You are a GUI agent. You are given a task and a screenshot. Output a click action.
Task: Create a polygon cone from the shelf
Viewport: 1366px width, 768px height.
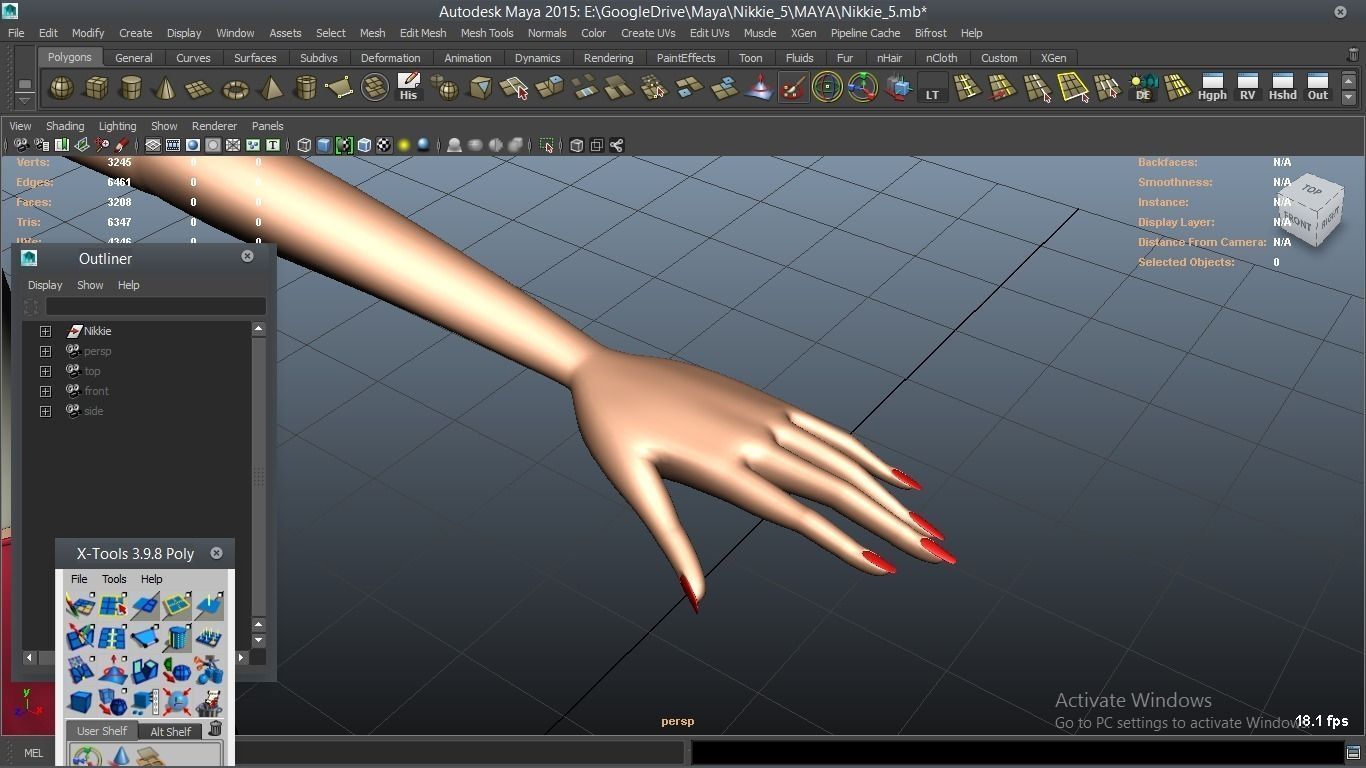[x=165, y=88]
